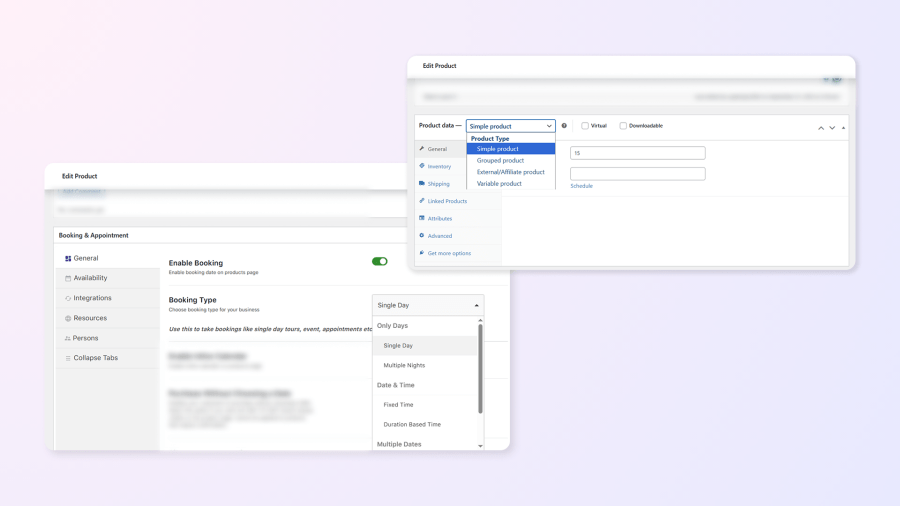
Task: Click the Schedule link
Action: [581, 186]
